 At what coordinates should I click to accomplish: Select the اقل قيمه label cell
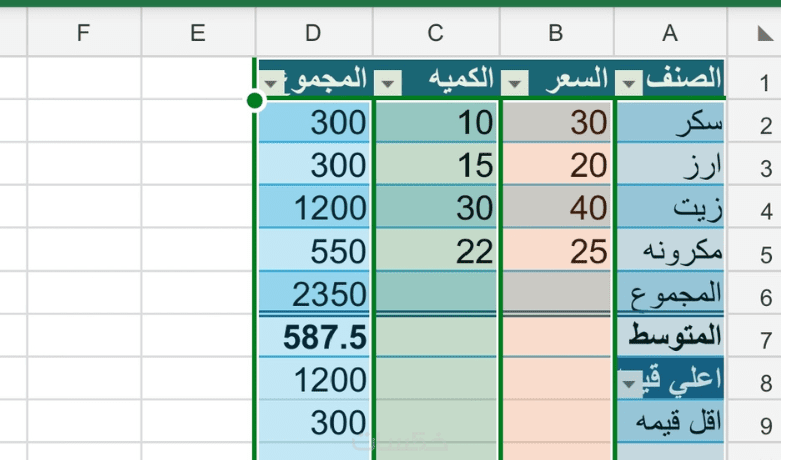point(670,425)
